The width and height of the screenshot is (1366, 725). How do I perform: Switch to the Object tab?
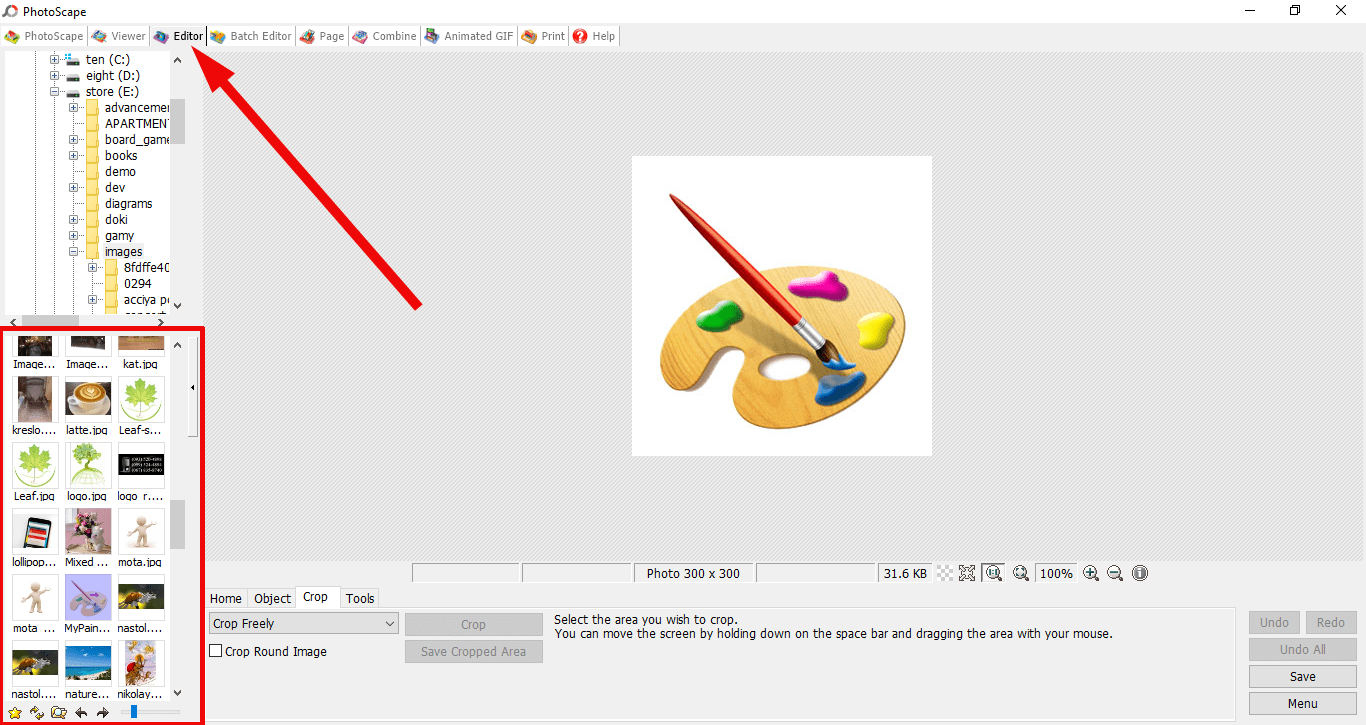point(272,598)
